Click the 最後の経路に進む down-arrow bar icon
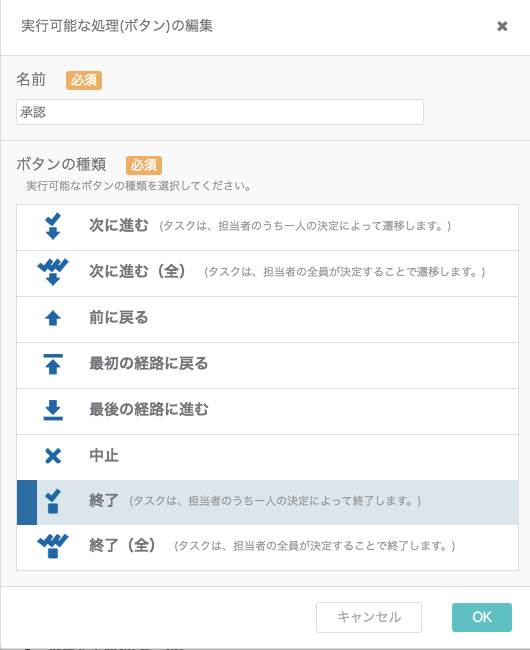This screenshot has width=530, height=650. click(53, 410)
